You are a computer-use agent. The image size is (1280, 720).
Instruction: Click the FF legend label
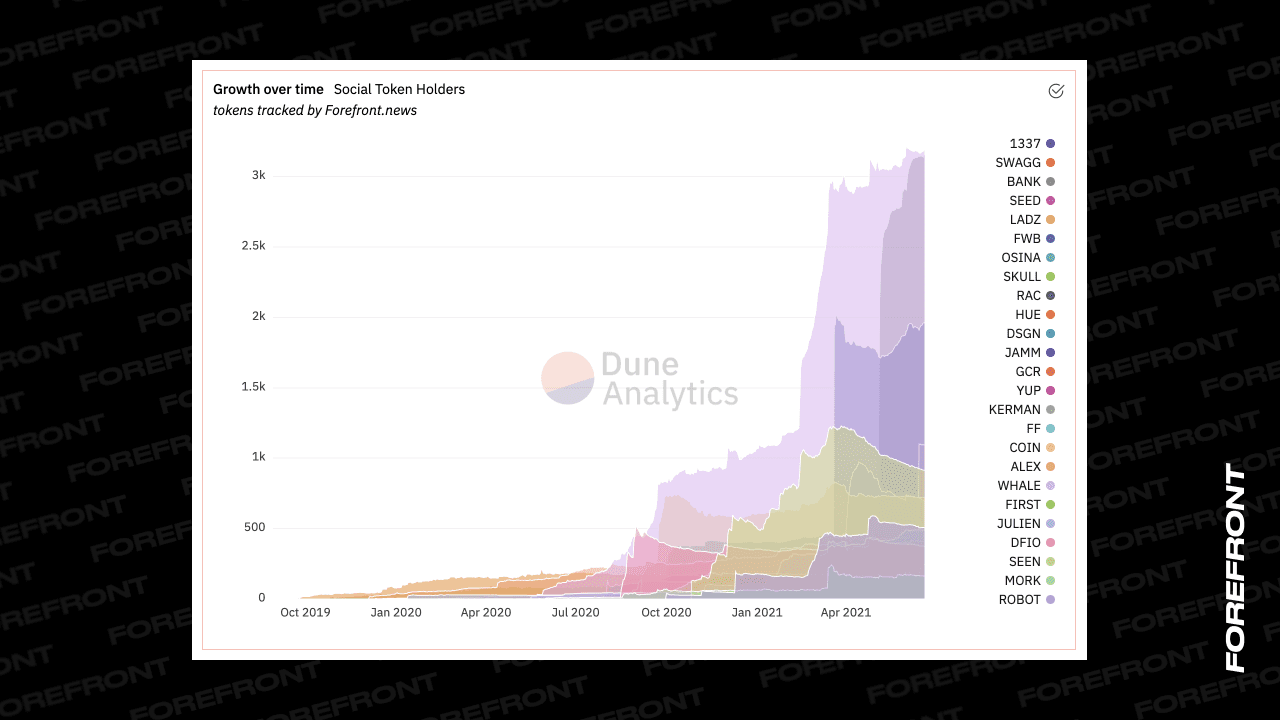(x=1034, y=429)
